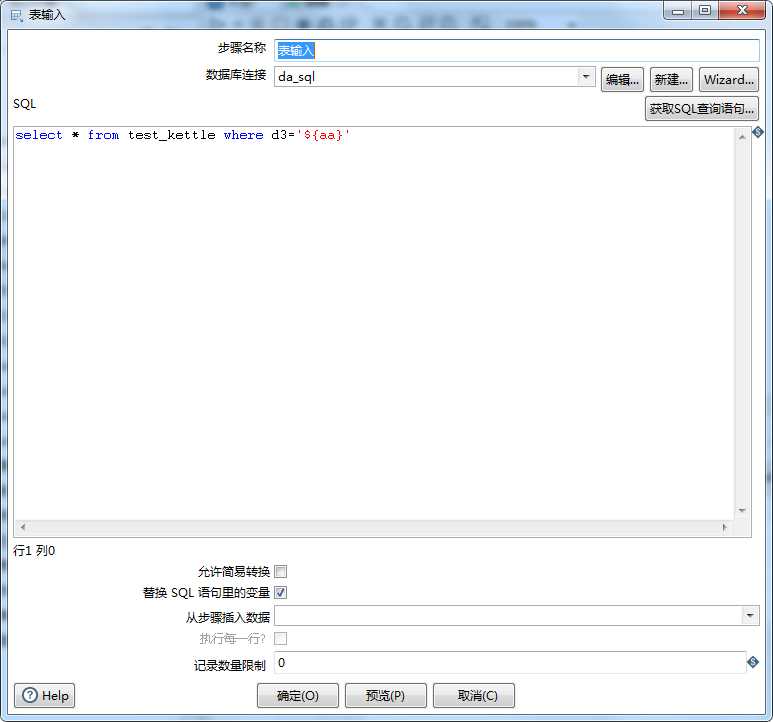Click the 记录数量限制 input field
Screen dimensions: 773x722
tap(510, 662)
